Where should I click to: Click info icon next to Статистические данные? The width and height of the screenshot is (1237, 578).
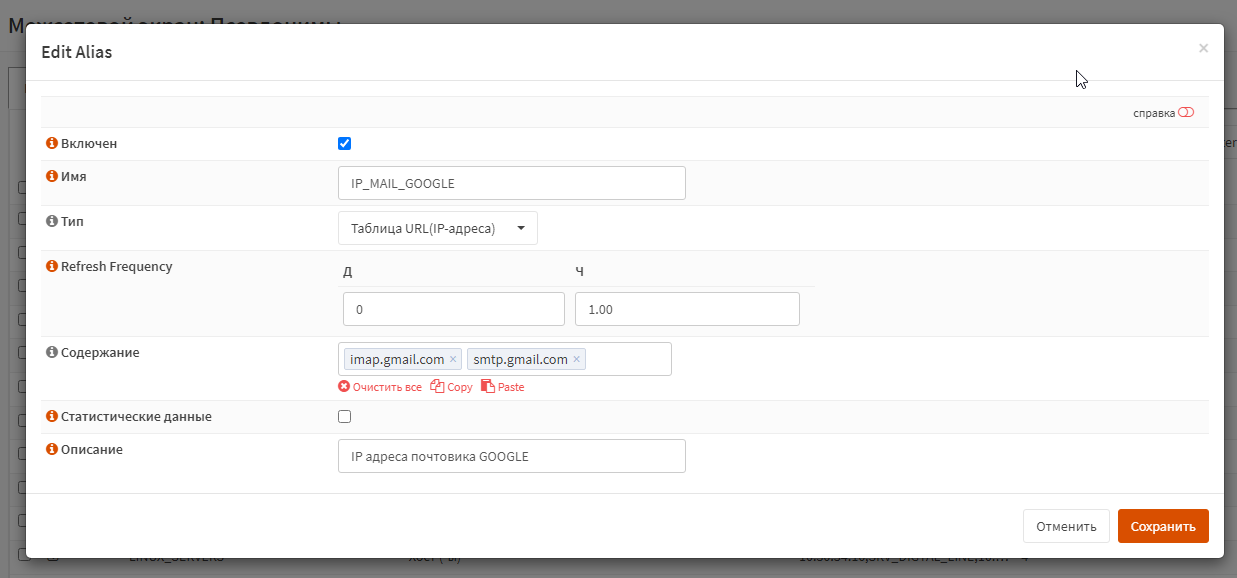[52, 416]
